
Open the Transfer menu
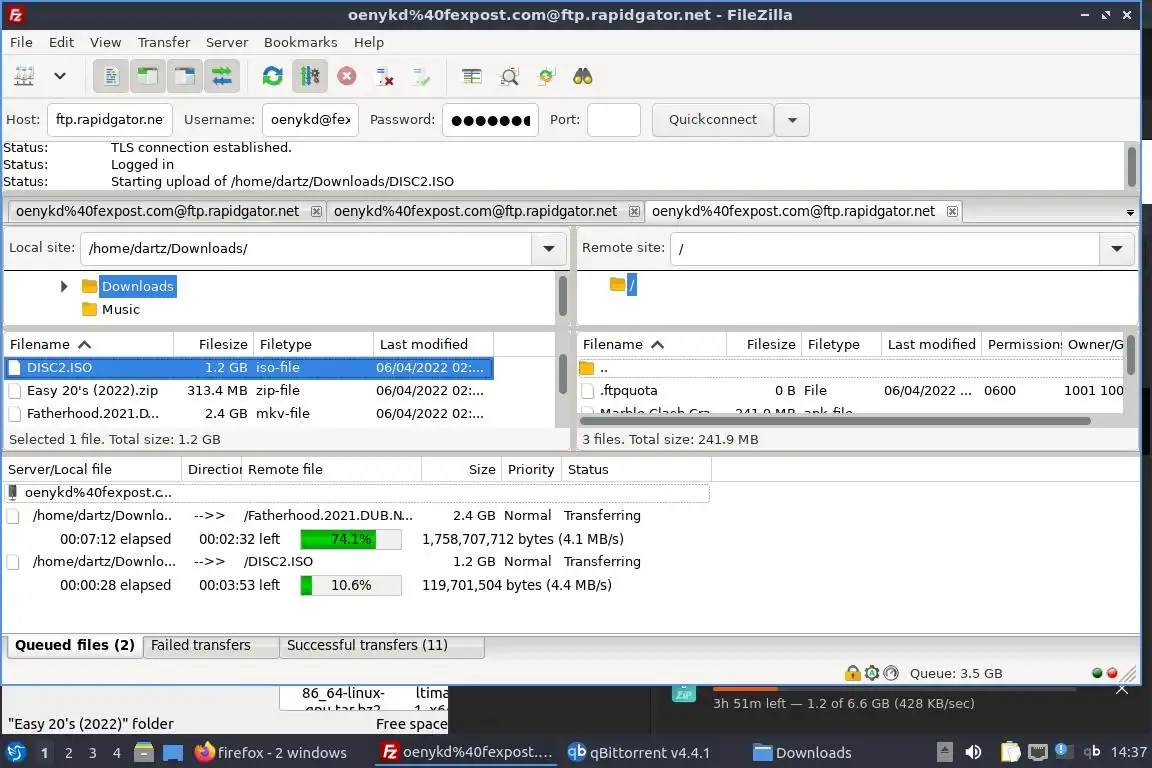[x=164, y=43]
